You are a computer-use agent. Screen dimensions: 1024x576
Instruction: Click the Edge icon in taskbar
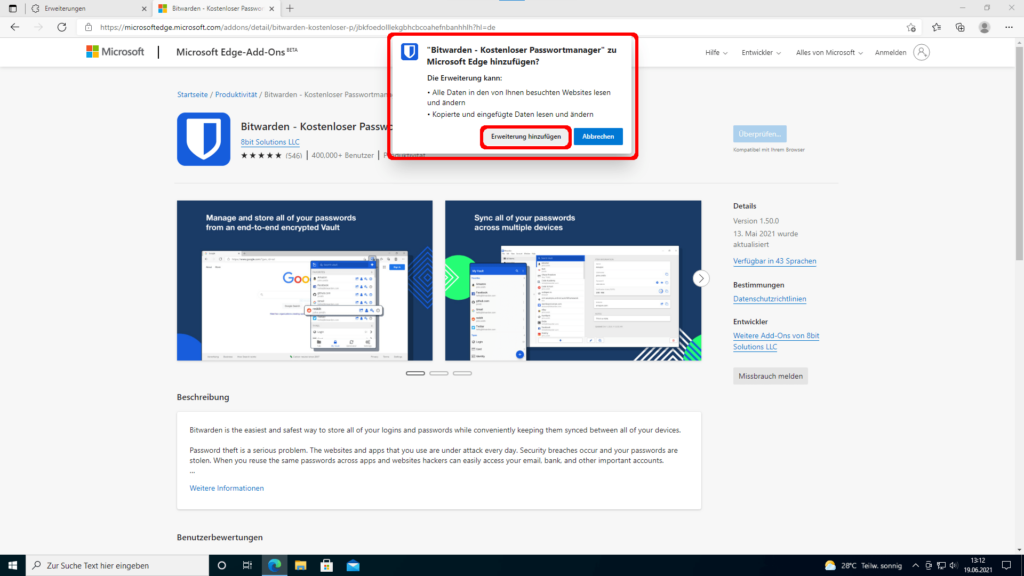(274, 566)
